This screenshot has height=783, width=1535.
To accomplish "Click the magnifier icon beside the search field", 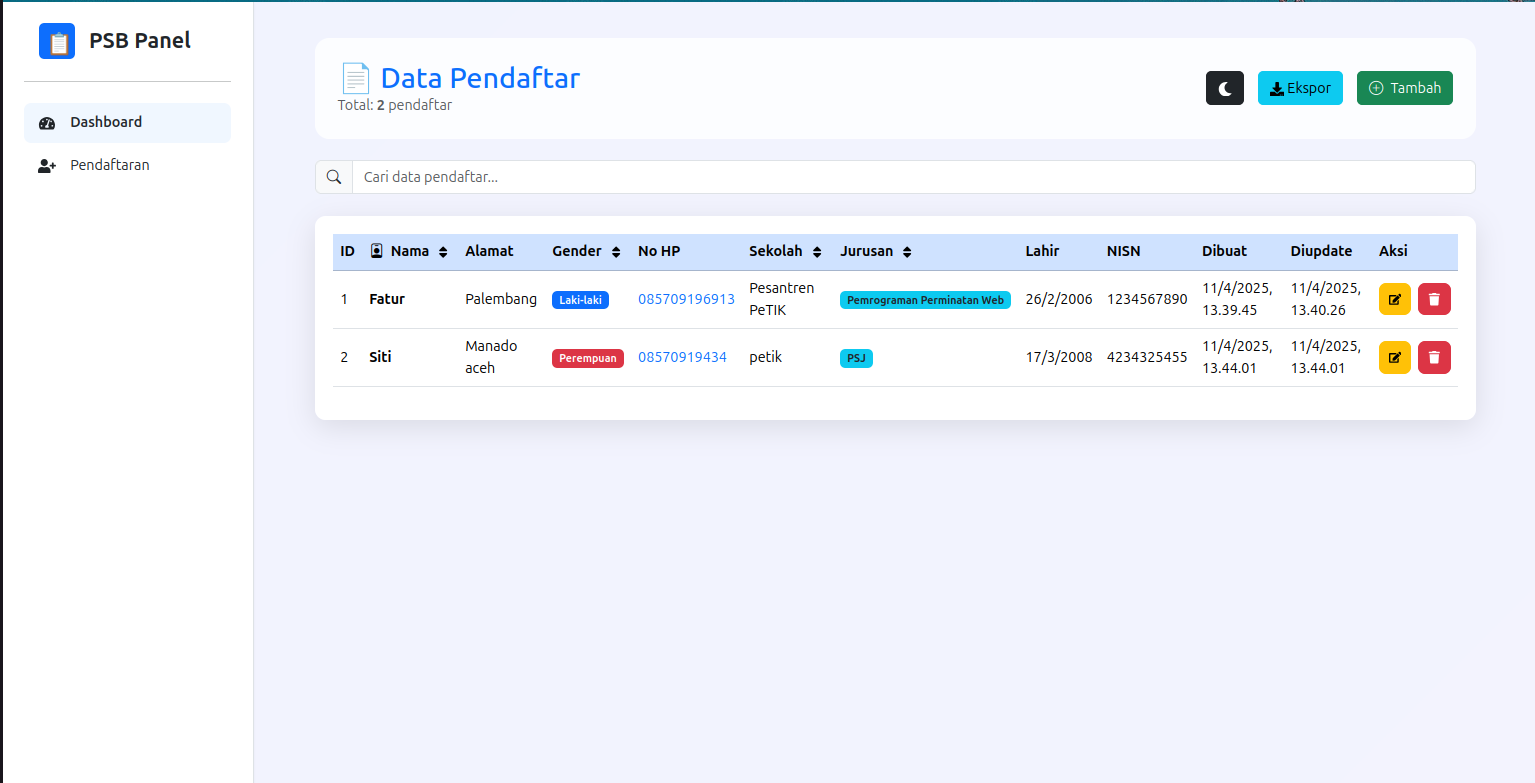I will 334,177.
